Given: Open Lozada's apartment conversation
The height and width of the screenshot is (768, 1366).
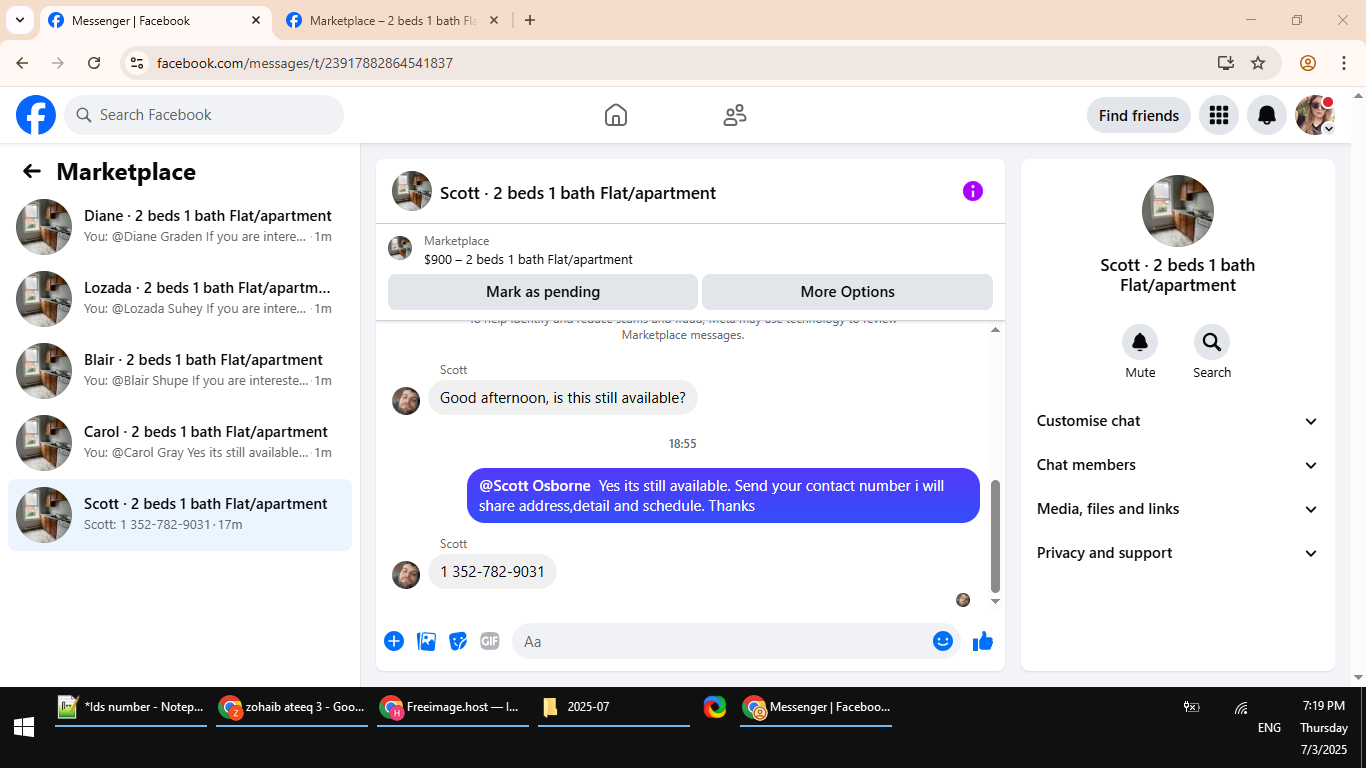Looking at the screenshot, I should click(180, 299).
